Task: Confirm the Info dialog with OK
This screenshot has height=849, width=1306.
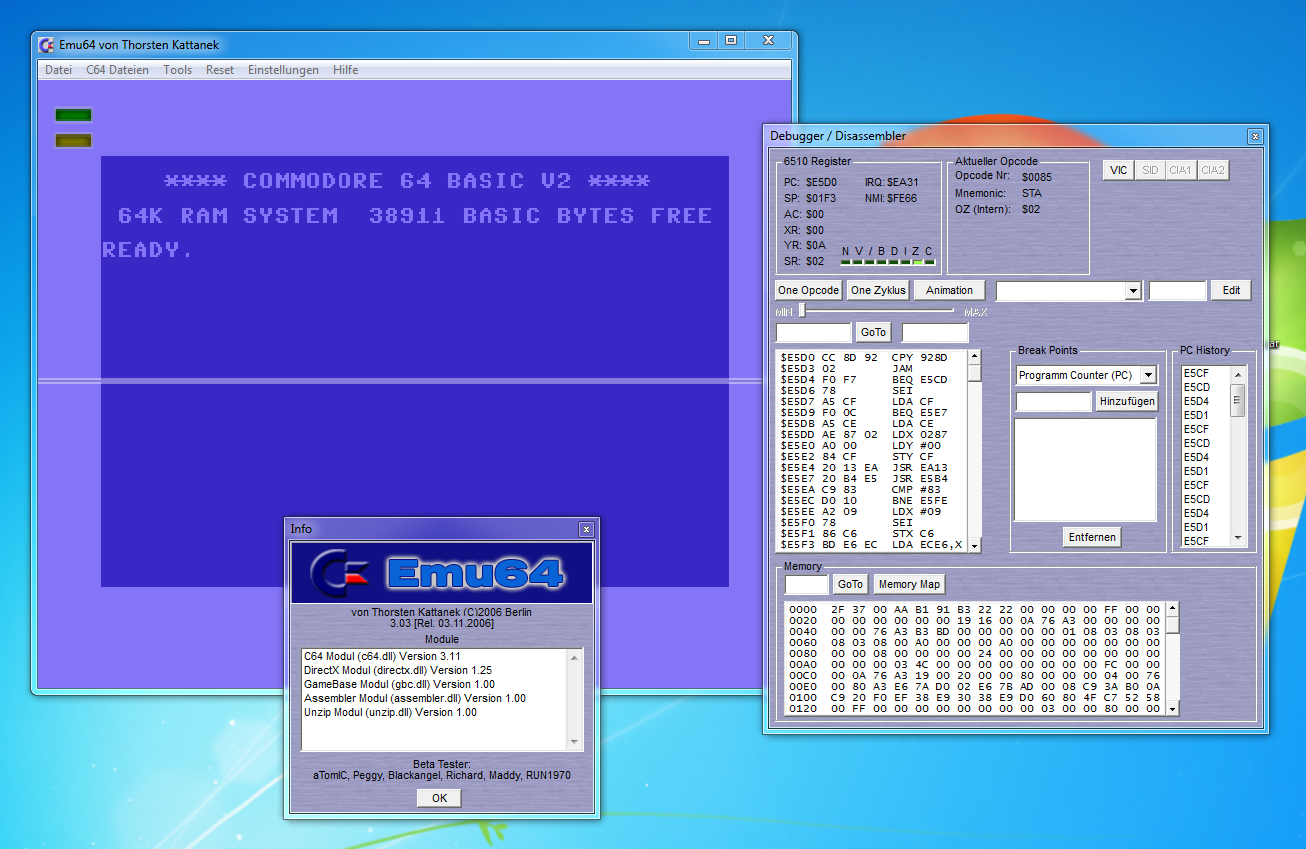Action: (x=439, y=798)
